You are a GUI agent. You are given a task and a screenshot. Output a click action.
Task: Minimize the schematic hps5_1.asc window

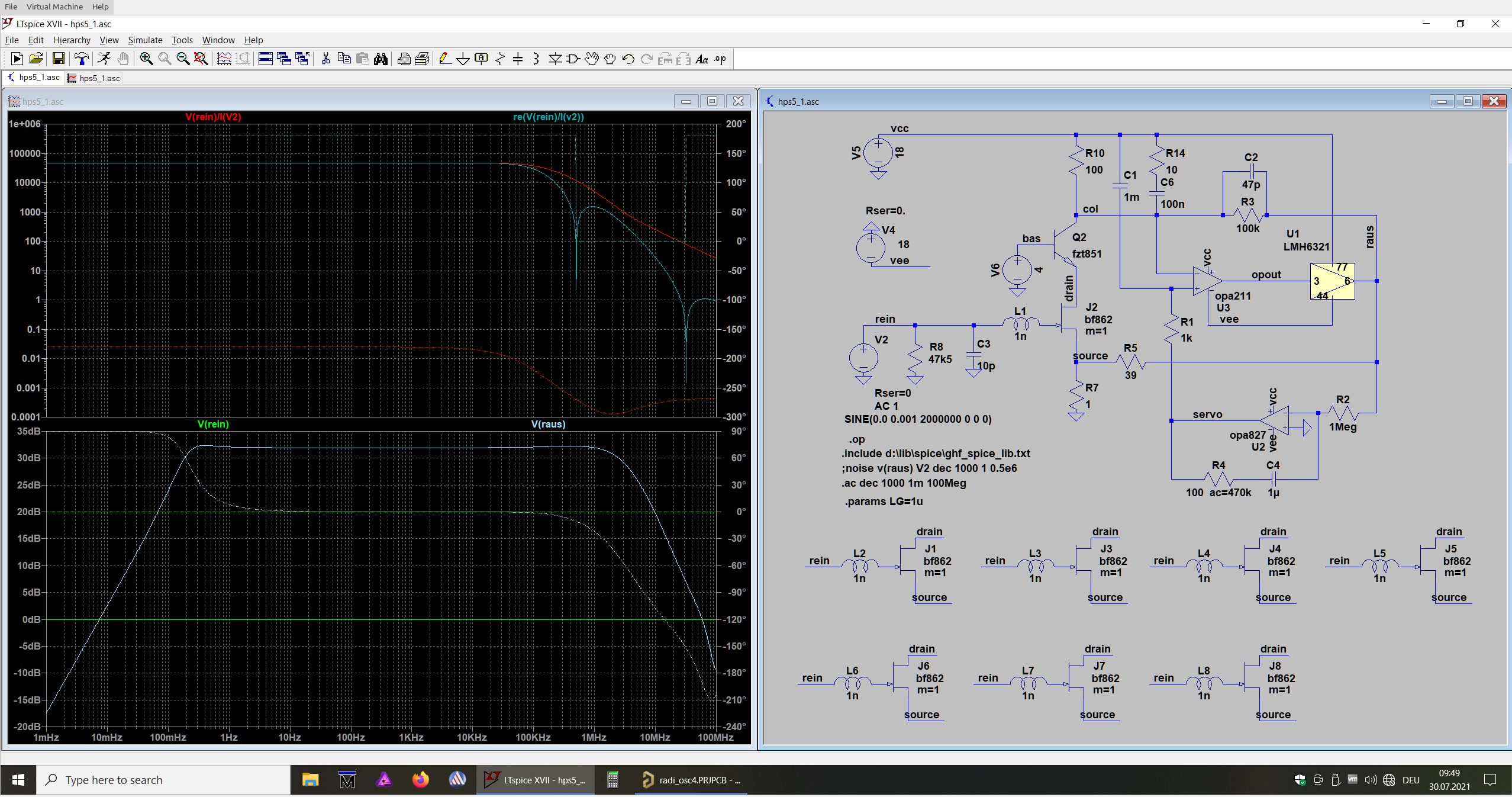[1442, 101]
